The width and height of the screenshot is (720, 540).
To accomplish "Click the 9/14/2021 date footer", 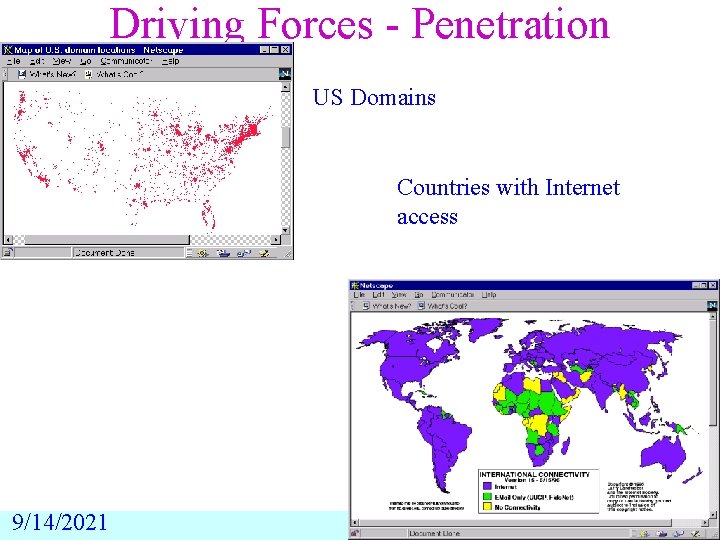I will click(x=59, y=523).
